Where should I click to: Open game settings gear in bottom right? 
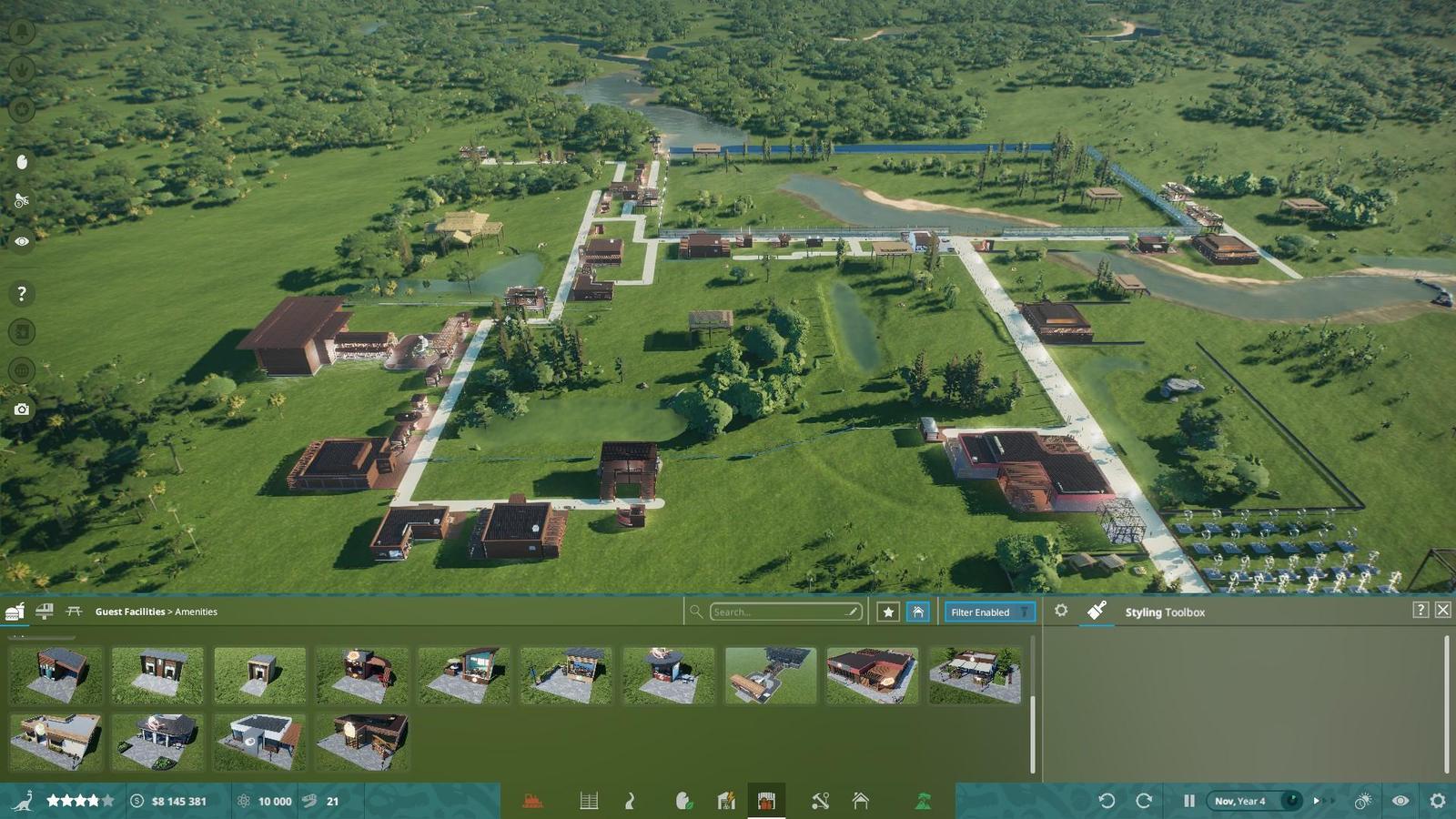(1437, 801)
